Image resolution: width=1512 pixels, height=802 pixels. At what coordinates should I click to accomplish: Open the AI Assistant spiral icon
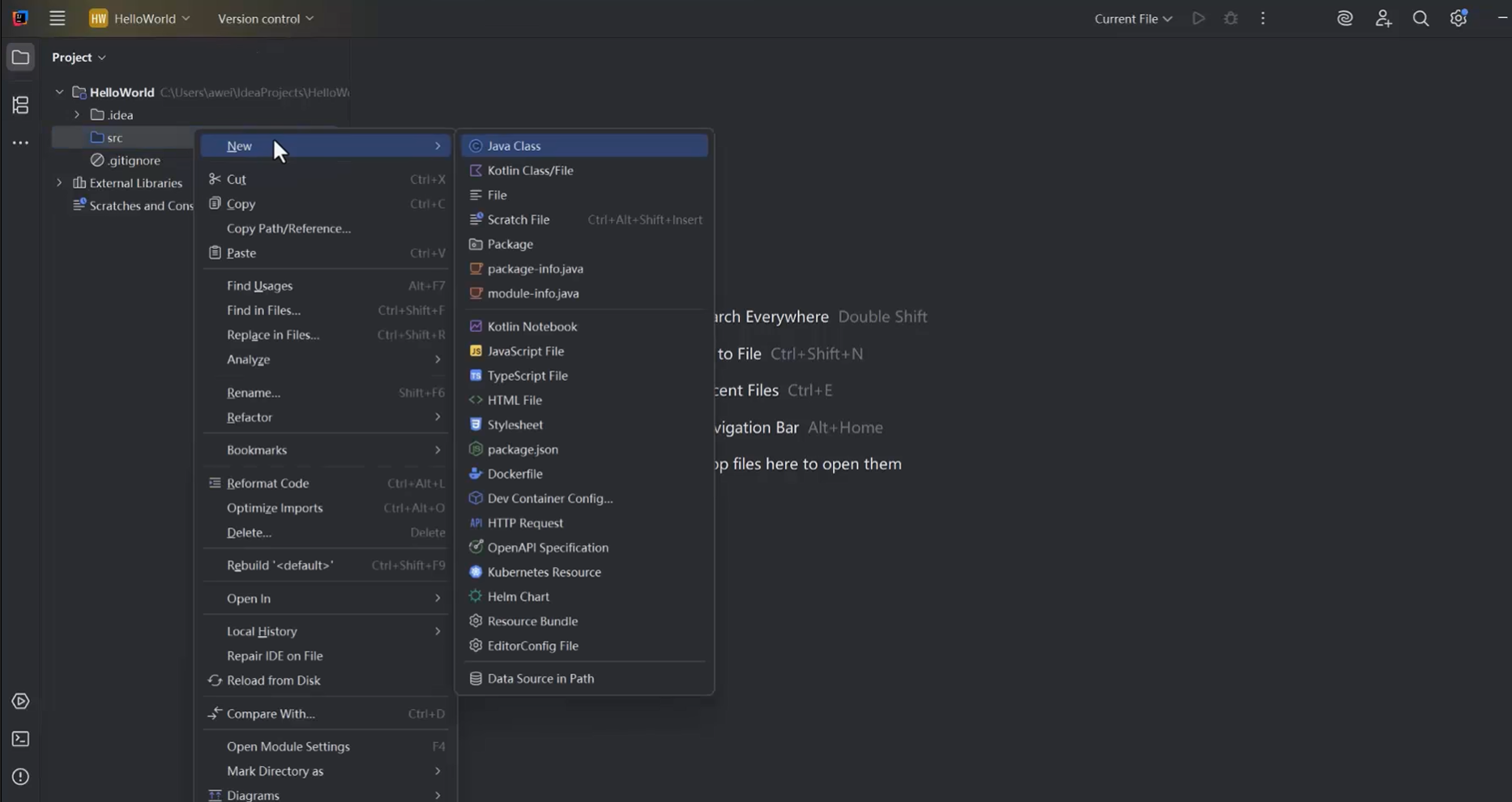(1345, 19)
